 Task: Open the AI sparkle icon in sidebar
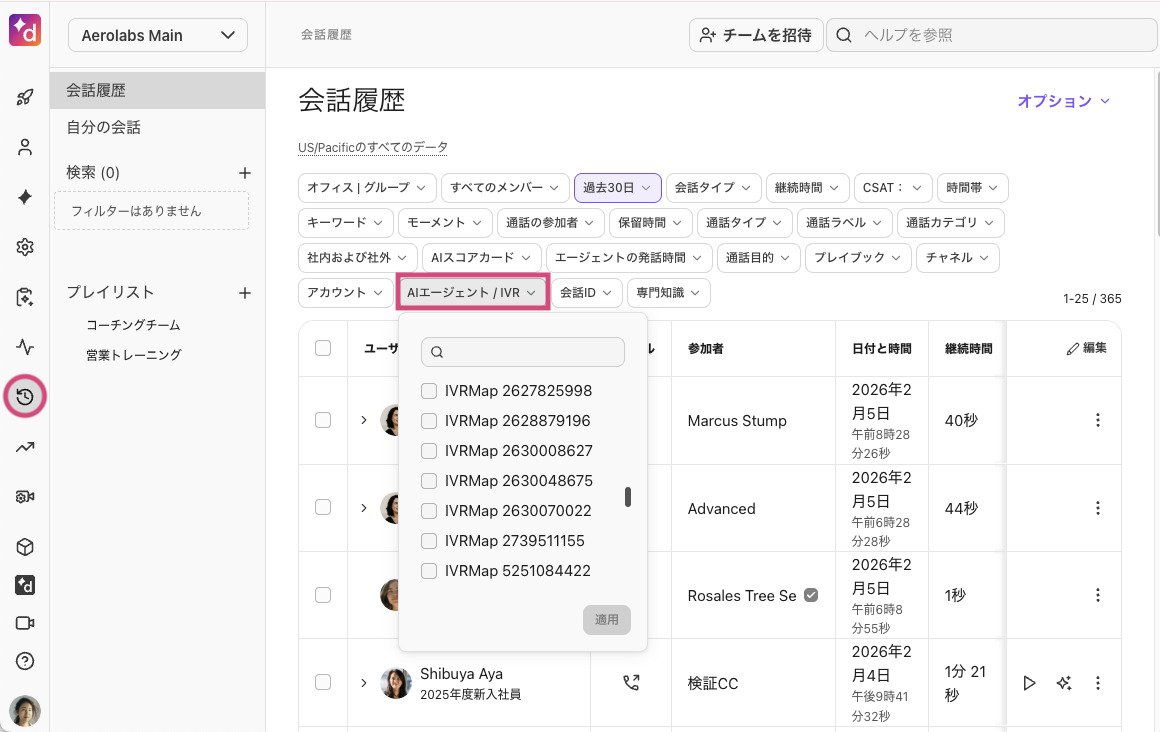tap(24, 196)
